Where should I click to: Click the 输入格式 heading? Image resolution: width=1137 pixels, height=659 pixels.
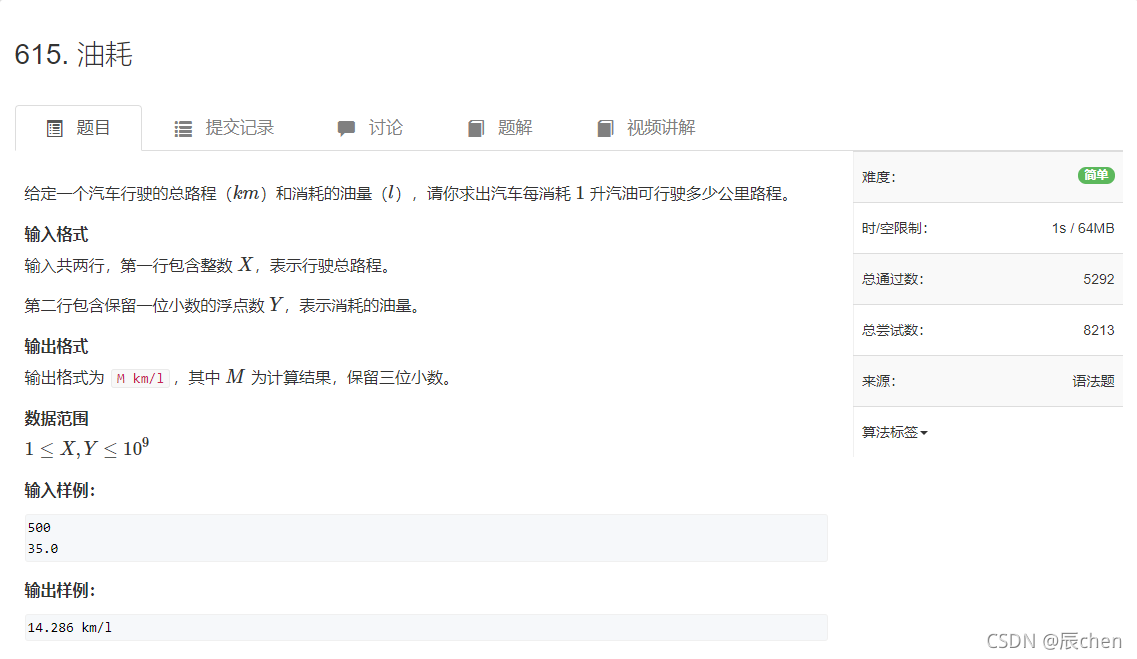coord(56,234)
